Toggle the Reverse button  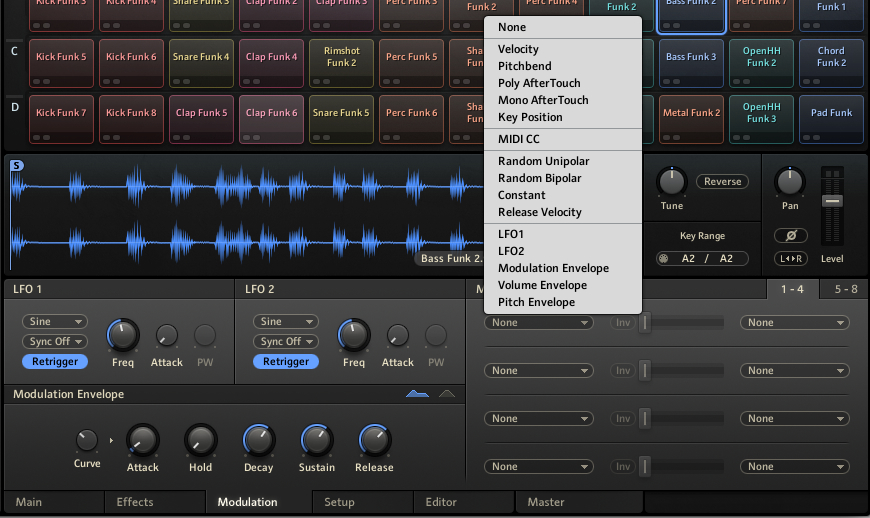[x=722, y=181]
